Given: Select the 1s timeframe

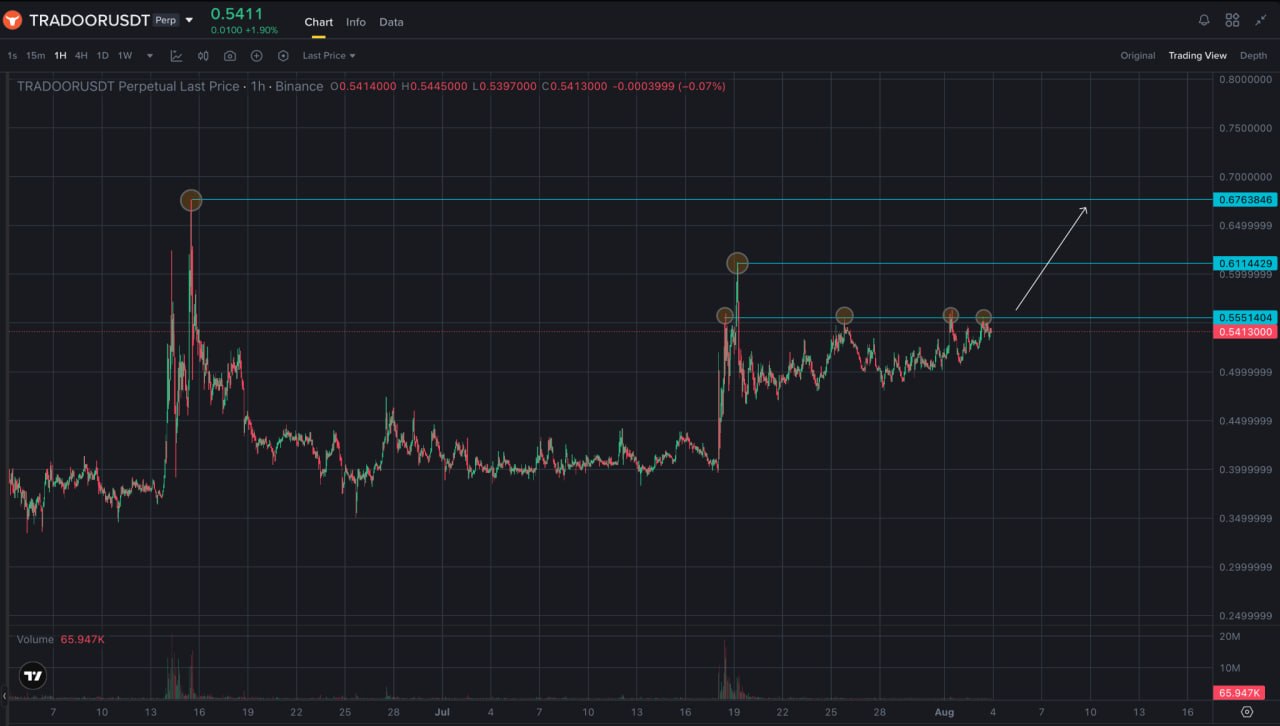Looking at the screenshot, I should (x=12, y=56).
